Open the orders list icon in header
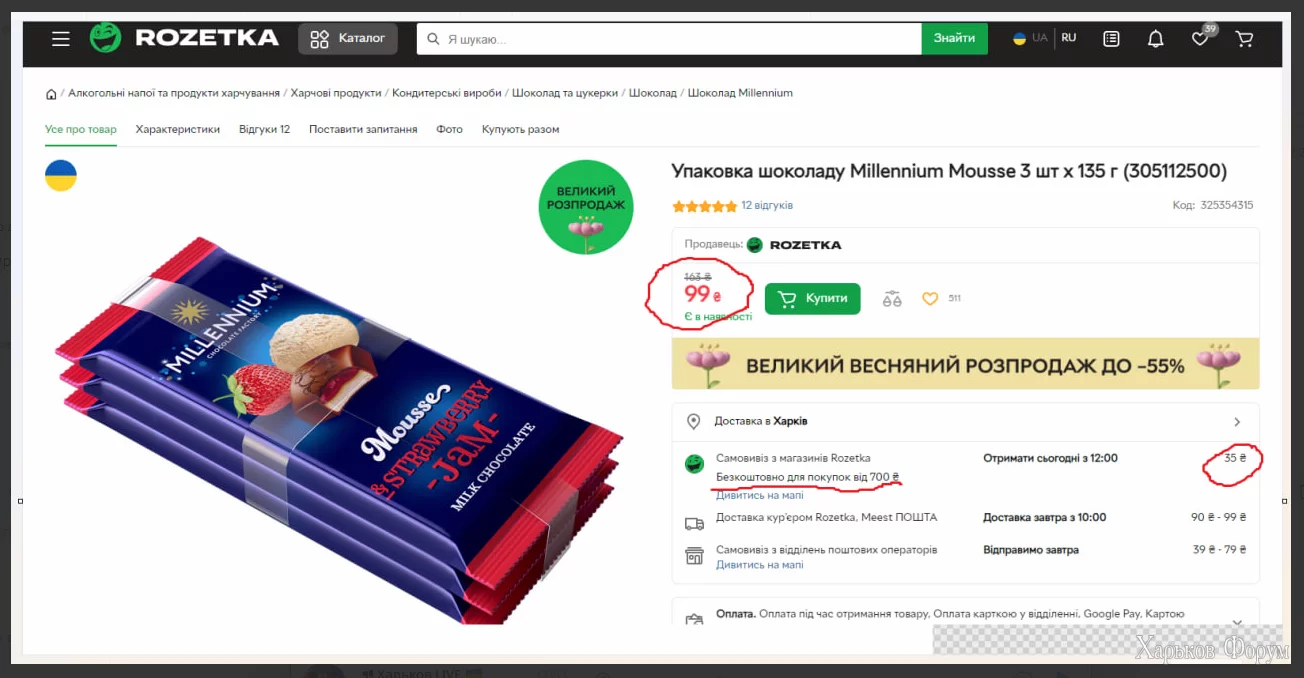The image size is (1304, 678). [x=1111, y=39]
